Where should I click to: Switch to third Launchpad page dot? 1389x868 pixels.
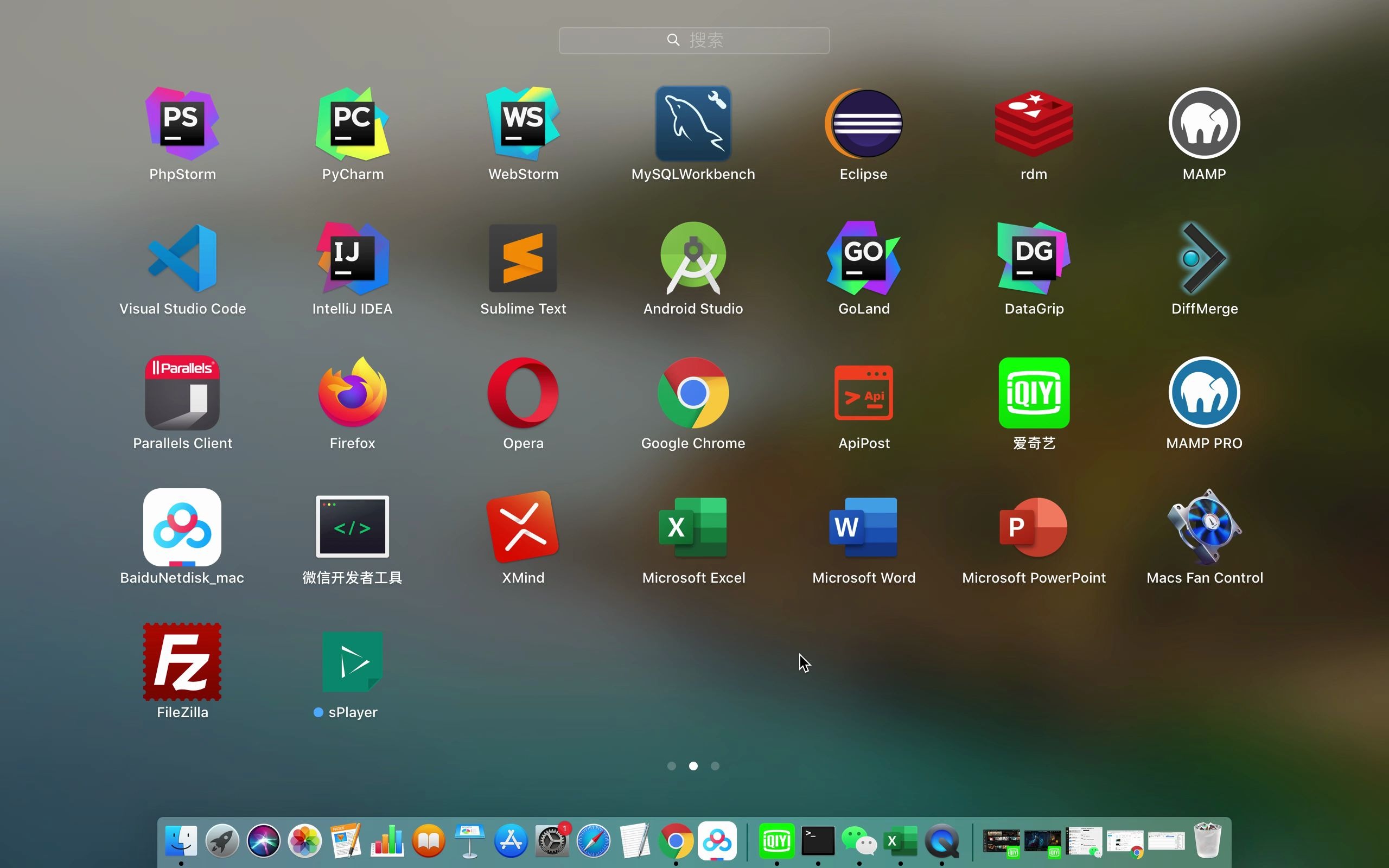[x=715, y=766]
